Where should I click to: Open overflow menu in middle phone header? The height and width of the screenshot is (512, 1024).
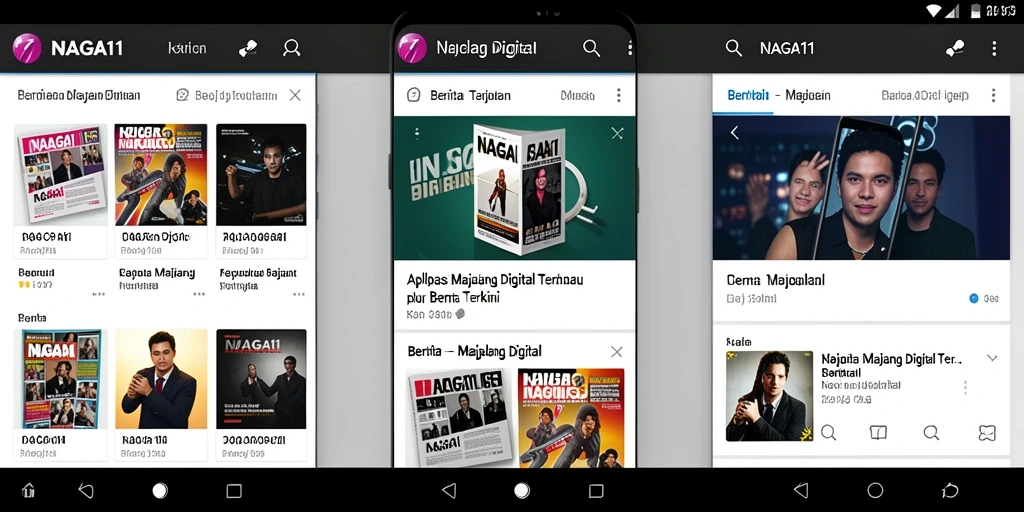pyautogui.click(x=630, y=48)
